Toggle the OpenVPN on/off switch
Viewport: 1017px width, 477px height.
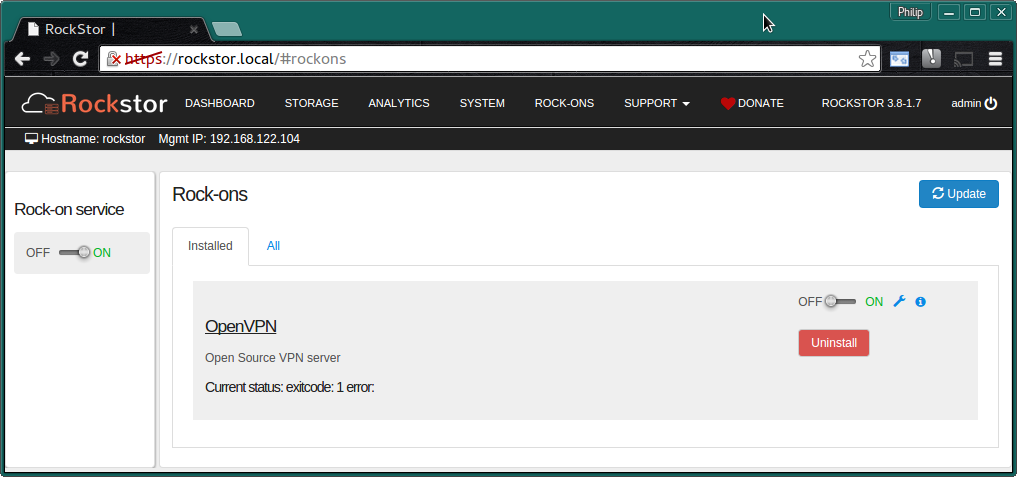(x=841, y=302)
